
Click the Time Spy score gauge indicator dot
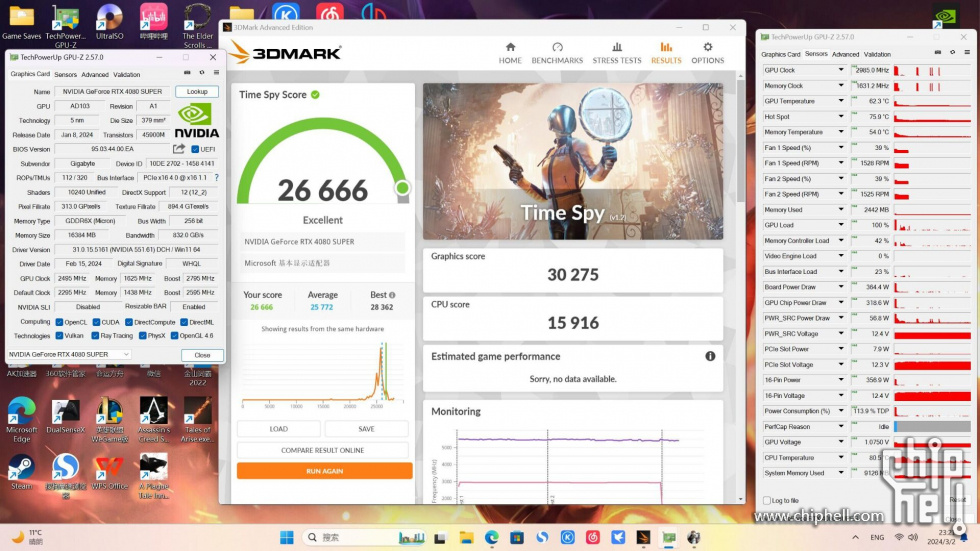pos(402,187)
